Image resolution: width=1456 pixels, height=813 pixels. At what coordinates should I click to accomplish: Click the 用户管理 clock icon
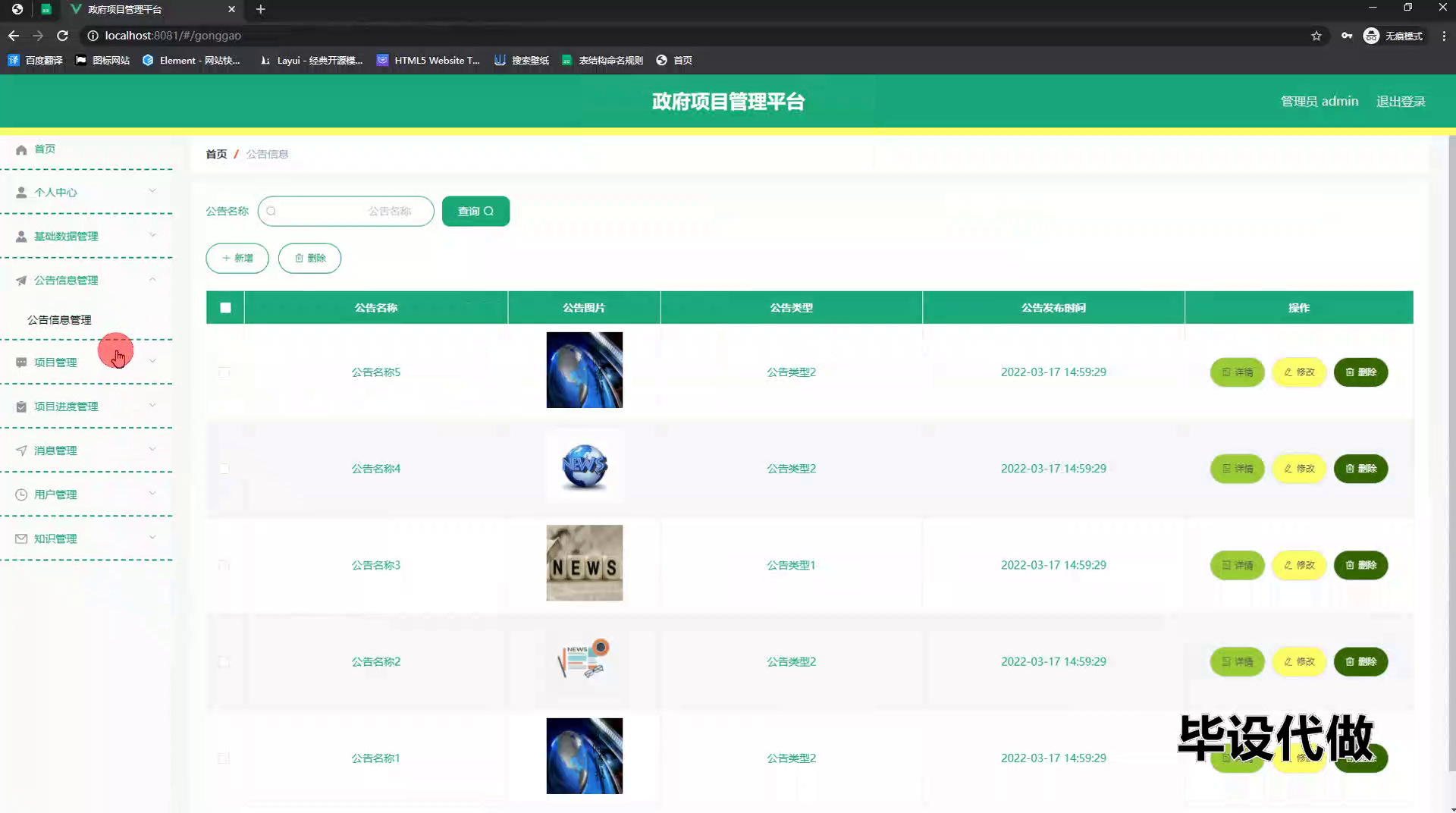pos(21,494)
